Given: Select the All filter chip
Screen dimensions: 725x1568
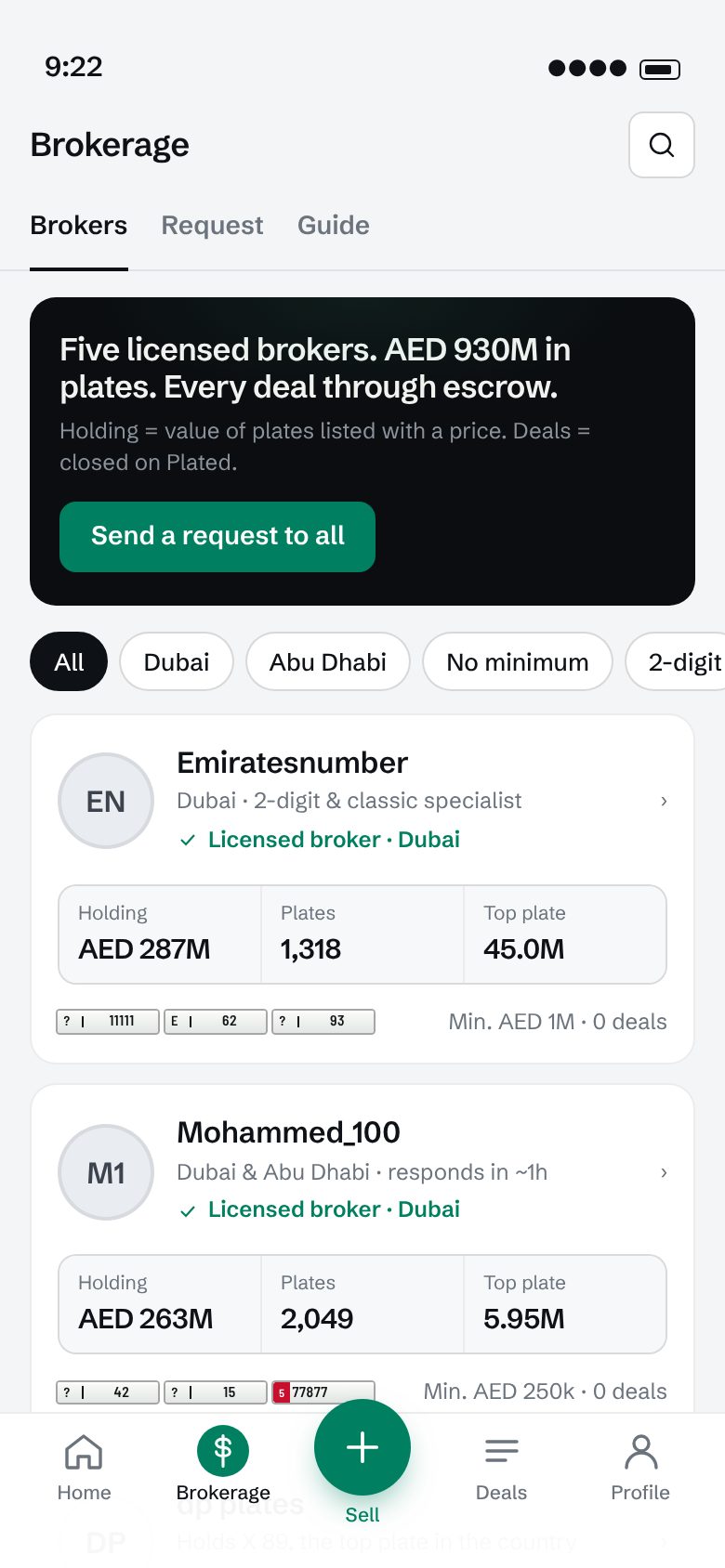Looking at the screenshot, I should (69, 661).
